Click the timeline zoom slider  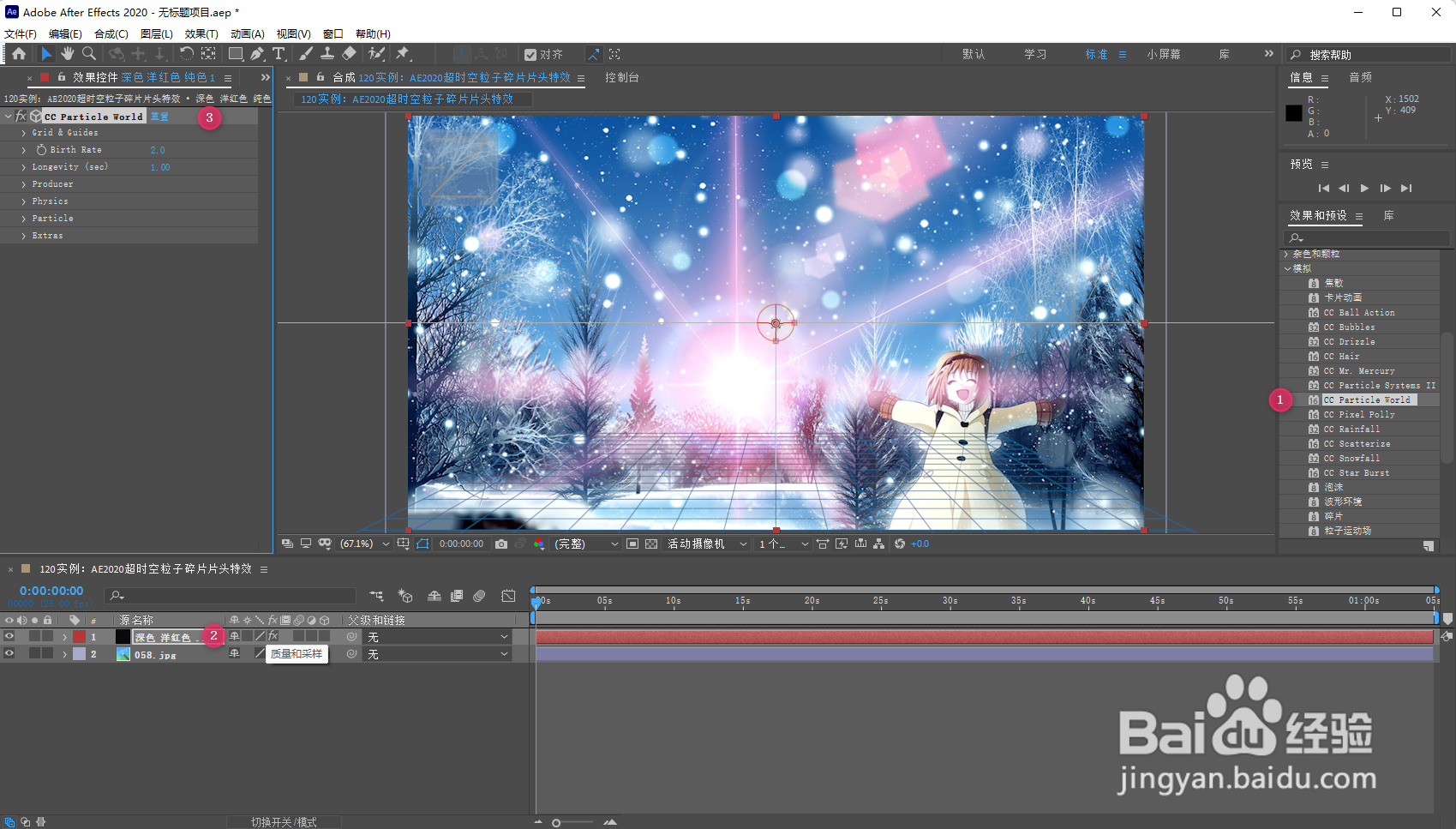pyautogui.click(x=574, y=822)
